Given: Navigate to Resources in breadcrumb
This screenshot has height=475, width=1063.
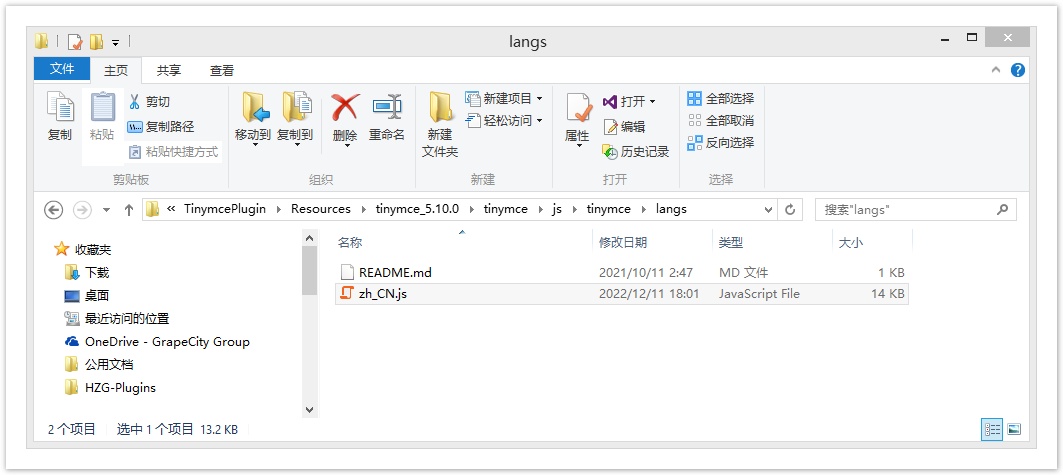Looking at the screenshot, I should [x=321, y=209].
